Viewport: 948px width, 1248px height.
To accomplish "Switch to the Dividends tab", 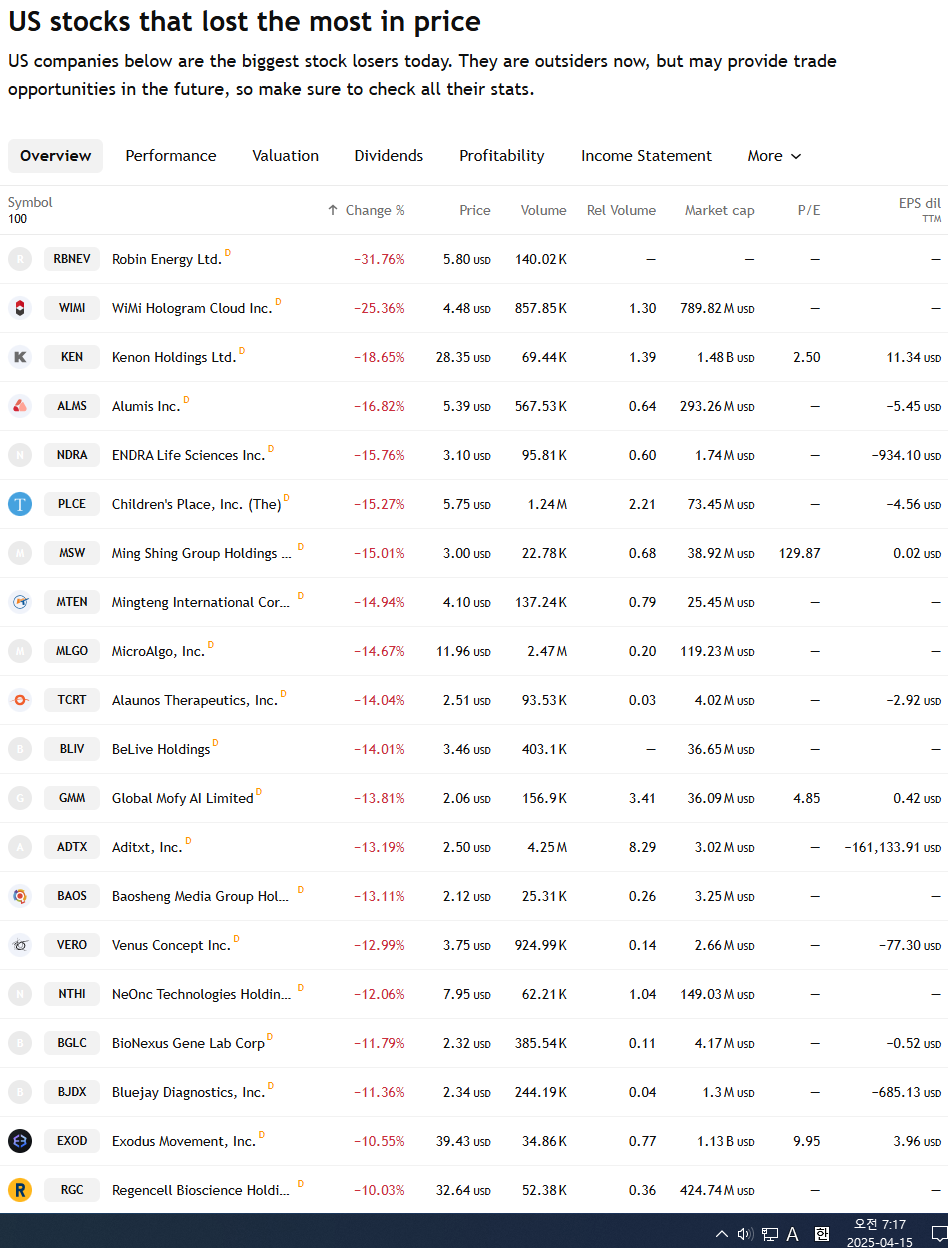I will pyautogui.click(x=389, y=156).
